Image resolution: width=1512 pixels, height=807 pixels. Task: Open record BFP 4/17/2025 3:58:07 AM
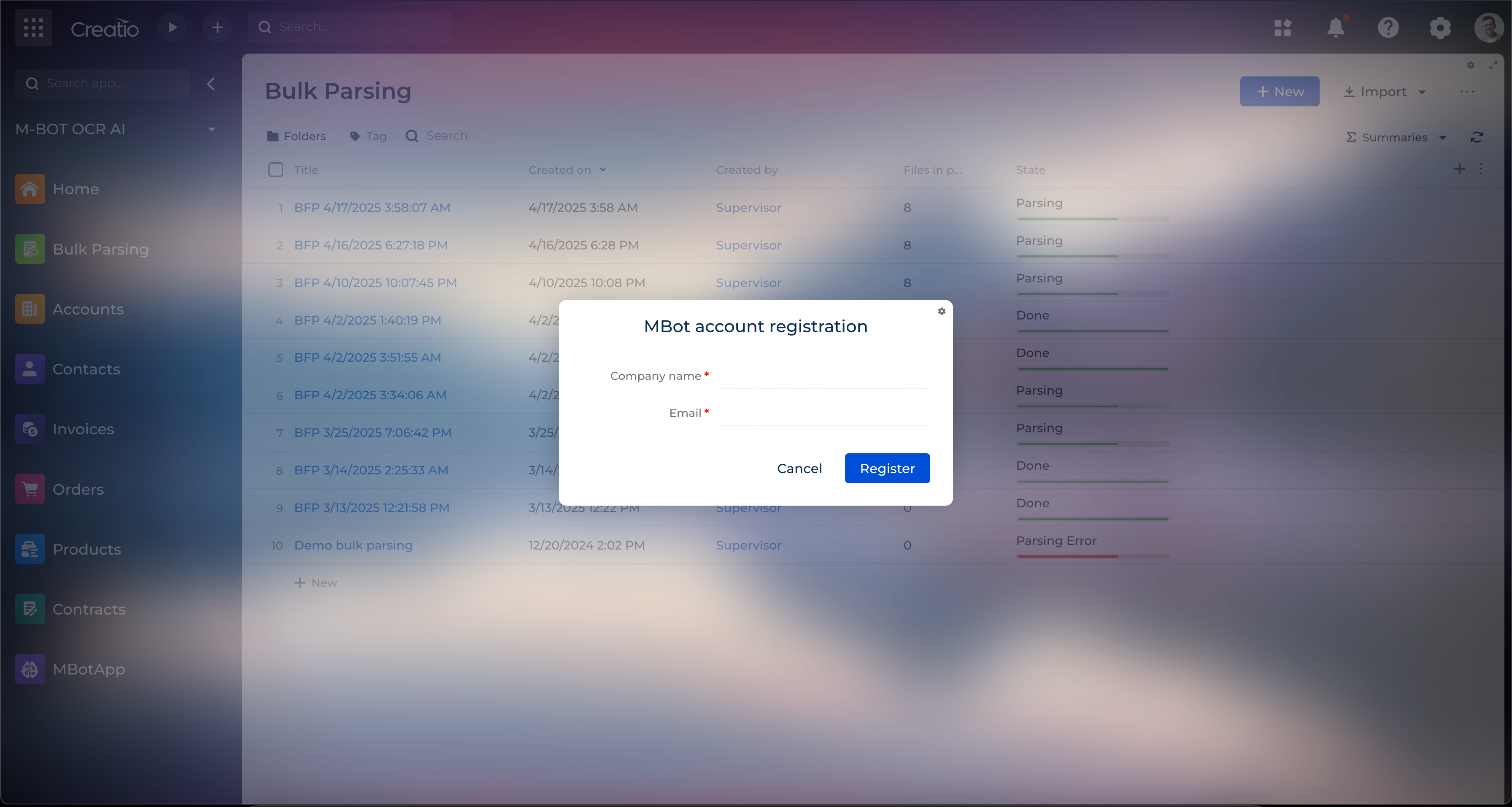point(372,207)
